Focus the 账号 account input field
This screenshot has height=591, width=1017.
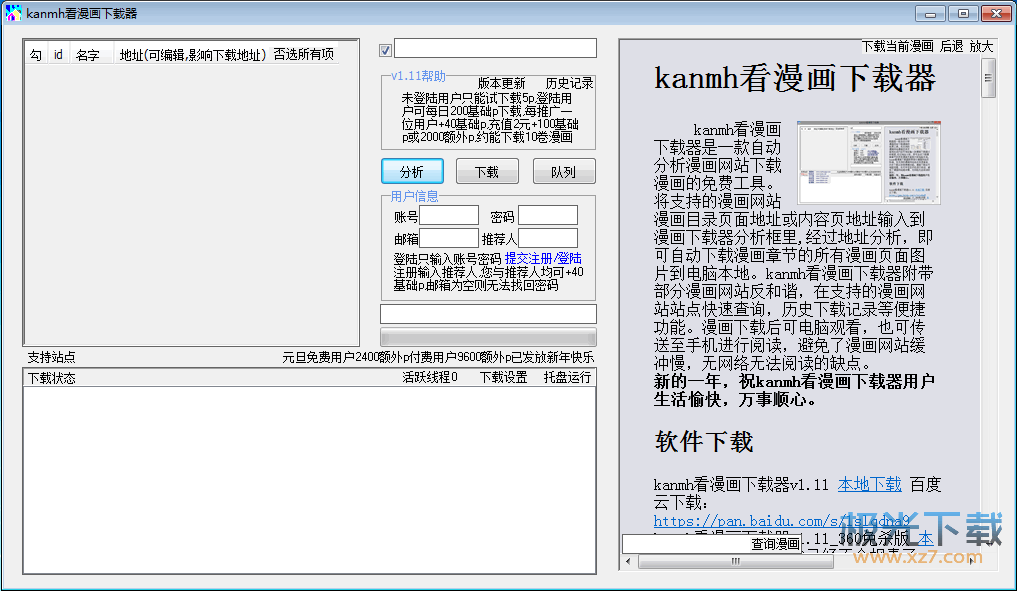[449, 215]
